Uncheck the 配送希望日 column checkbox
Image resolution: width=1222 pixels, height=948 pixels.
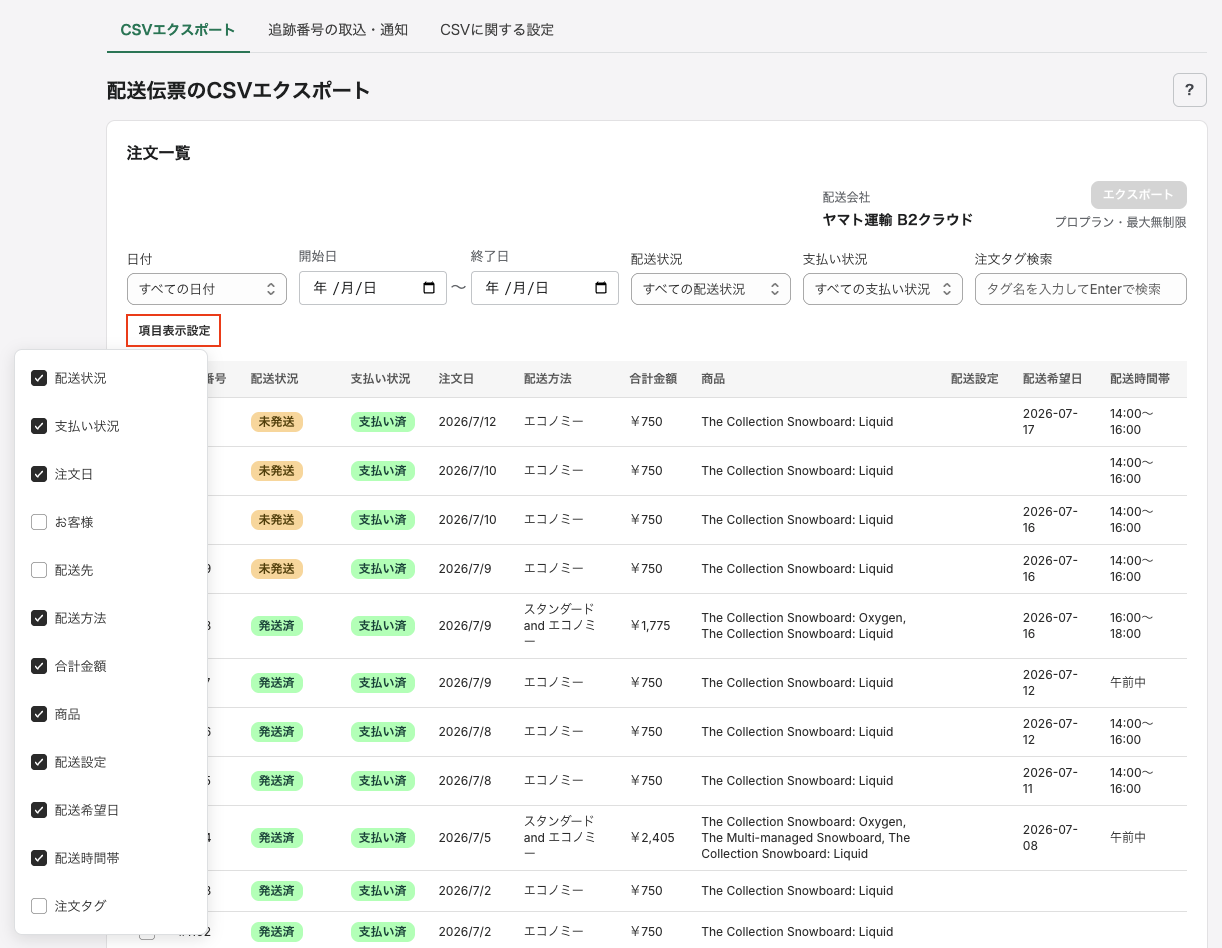39,810
